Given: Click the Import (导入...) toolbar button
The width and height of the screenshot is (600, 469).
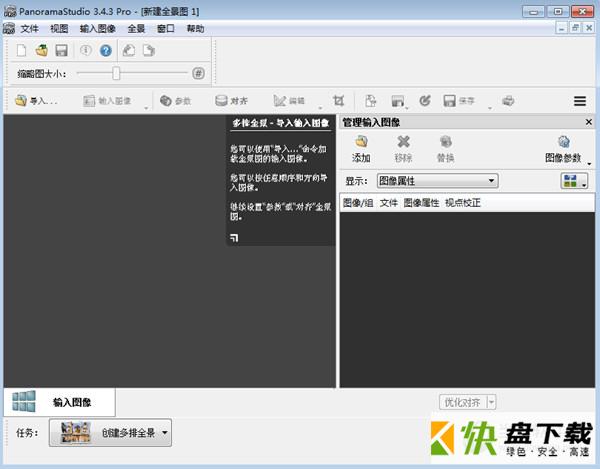Looking at the screenshot, I should [x=36, y=101].
